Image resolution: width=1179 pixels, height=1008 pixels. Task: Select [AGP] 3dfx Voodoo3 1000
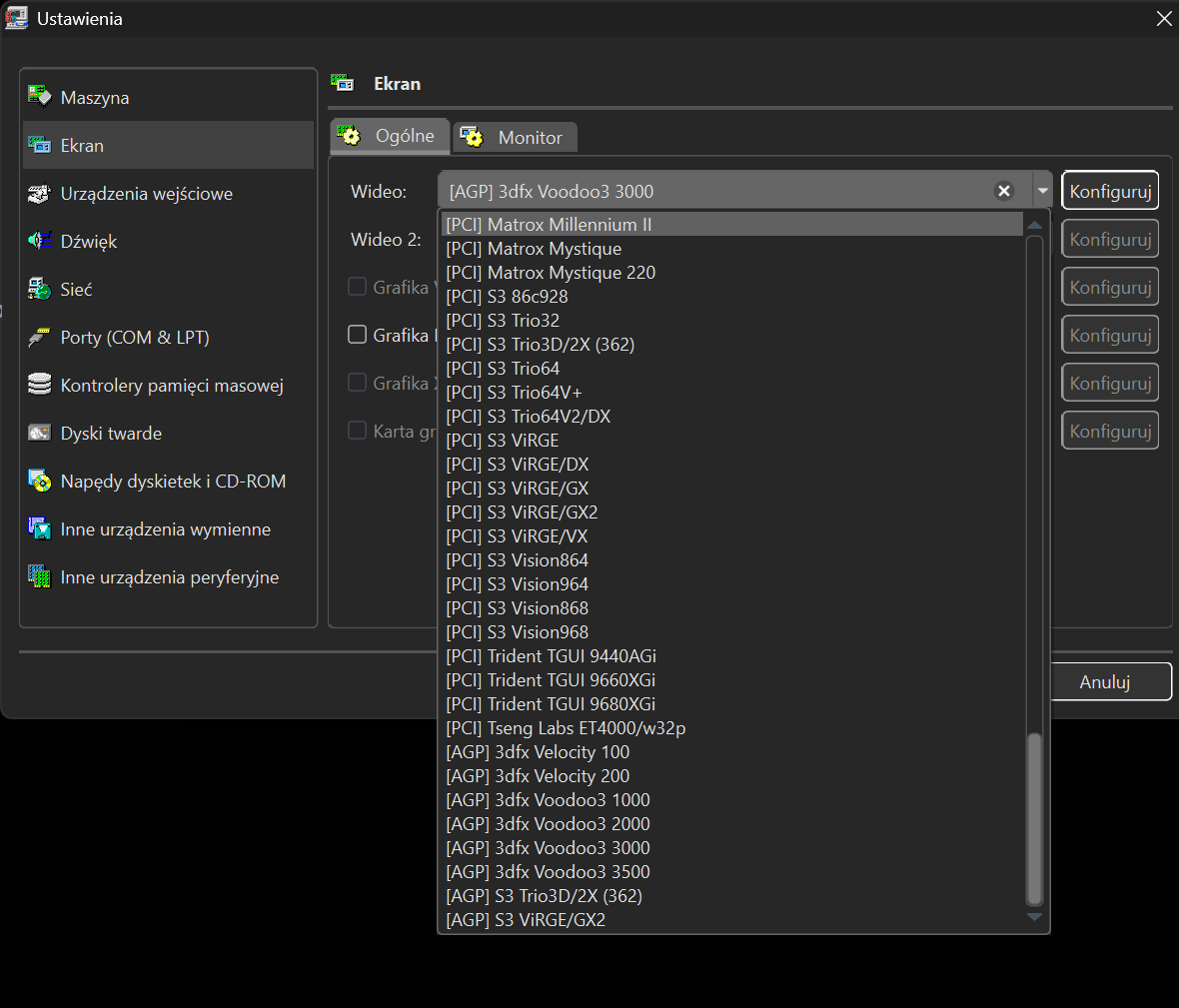point(731,800)
